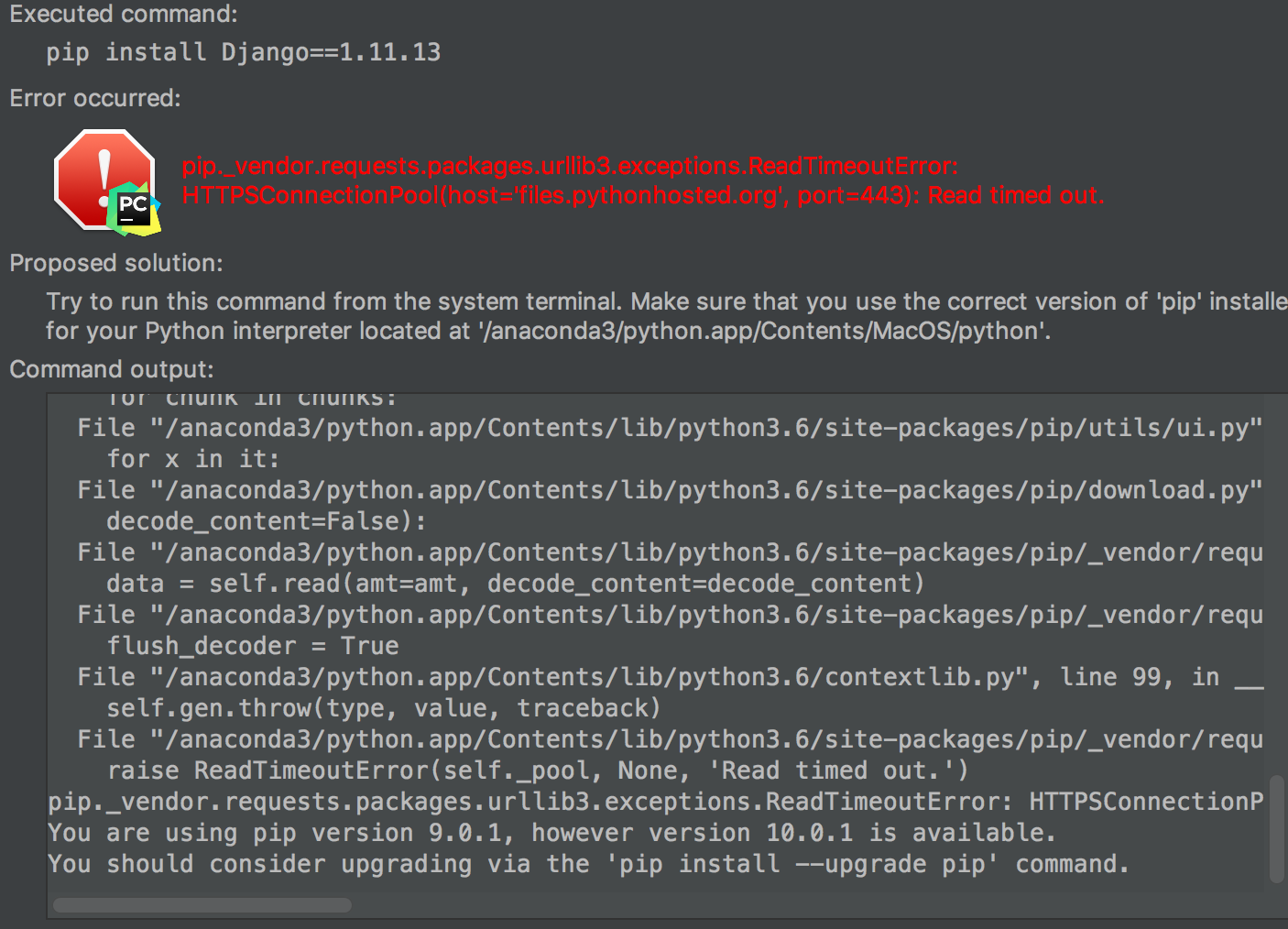The height and width of the screenshot is (929, 1288).
Task: Click the 'Executed command:' label
Action: [x=124, y=14]
